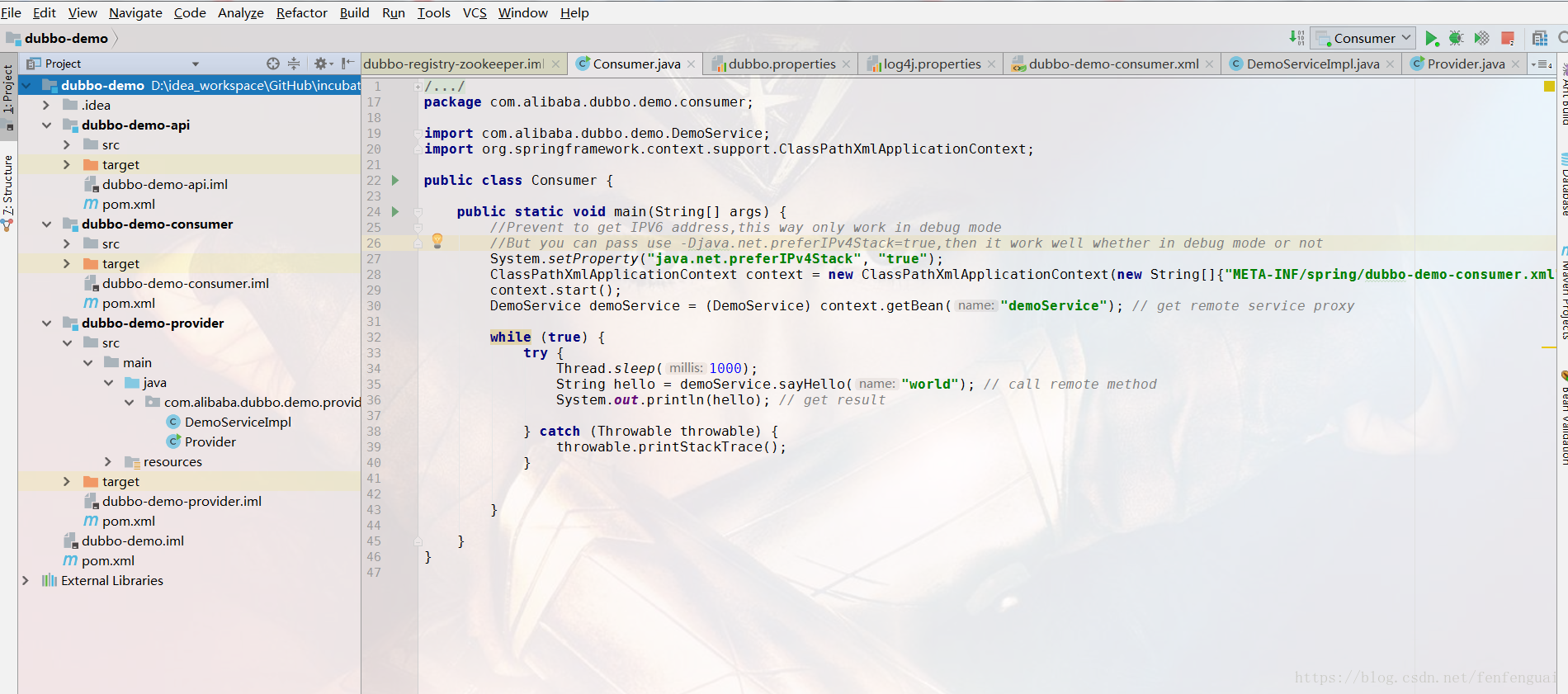This screenshot has height=694, width=1568.
Task: Collapse the java folder under main
Action: pos(108,382)
